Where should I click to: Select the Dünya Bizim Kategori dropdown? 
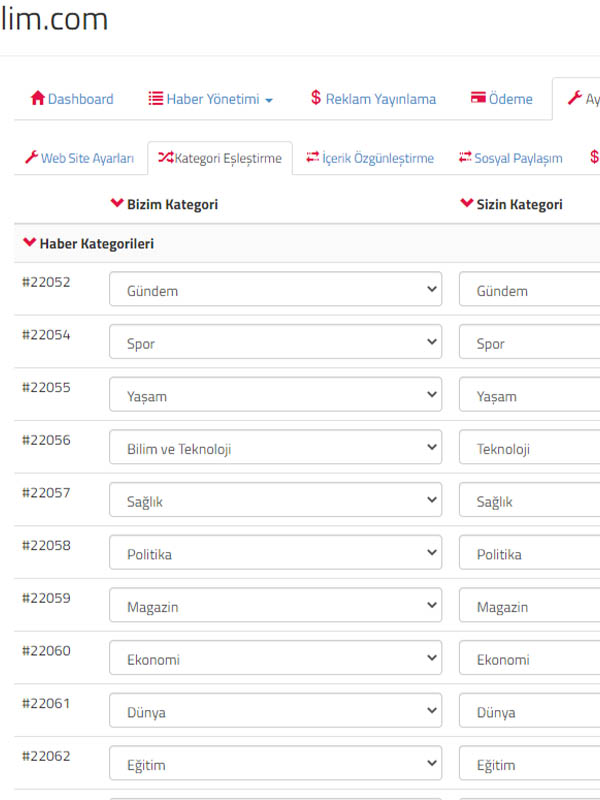[x=275, y=713]
